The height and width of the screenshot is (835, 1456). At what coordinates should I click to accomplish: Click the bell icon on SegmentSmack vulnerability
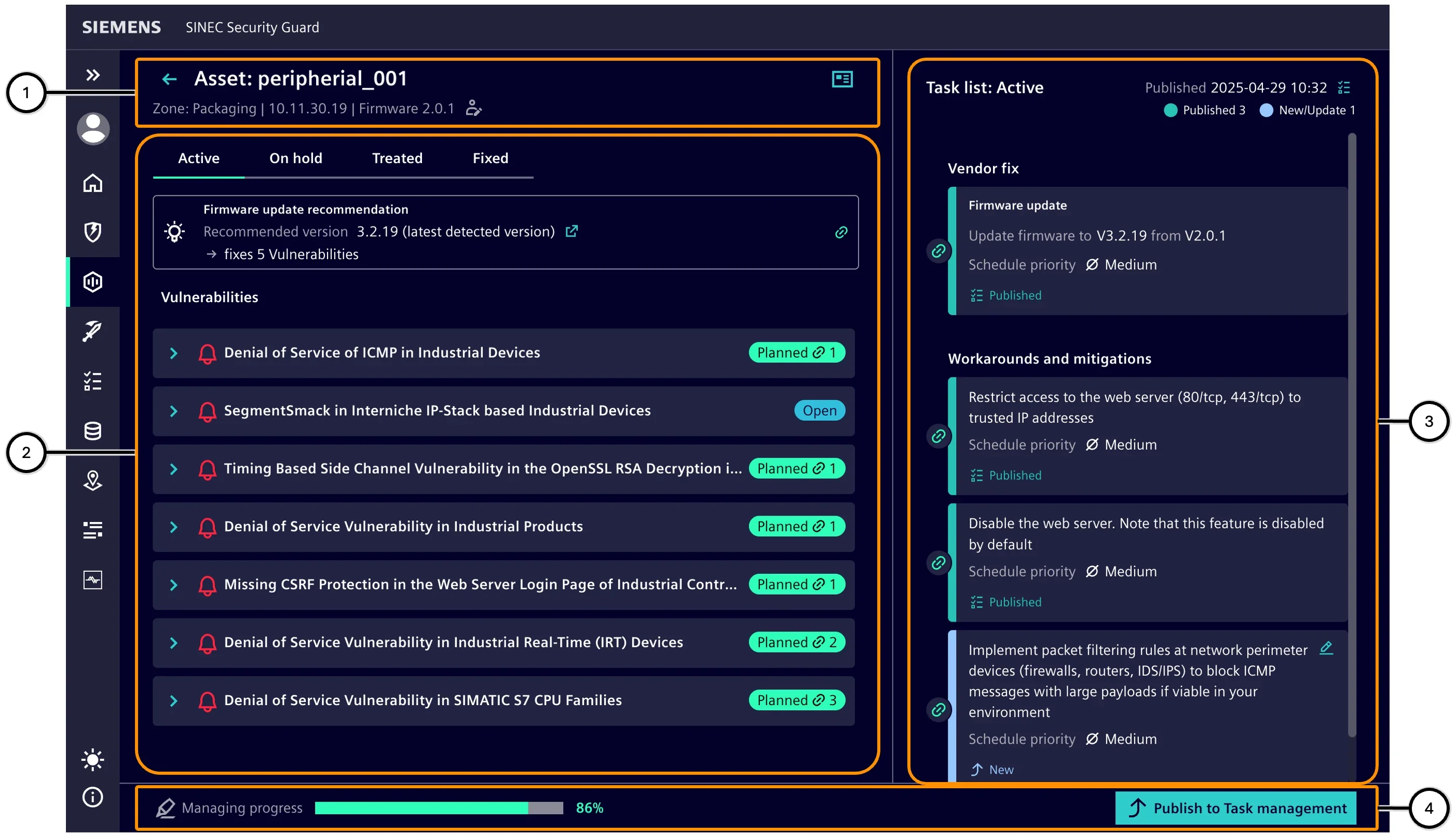tap(207, 412)
